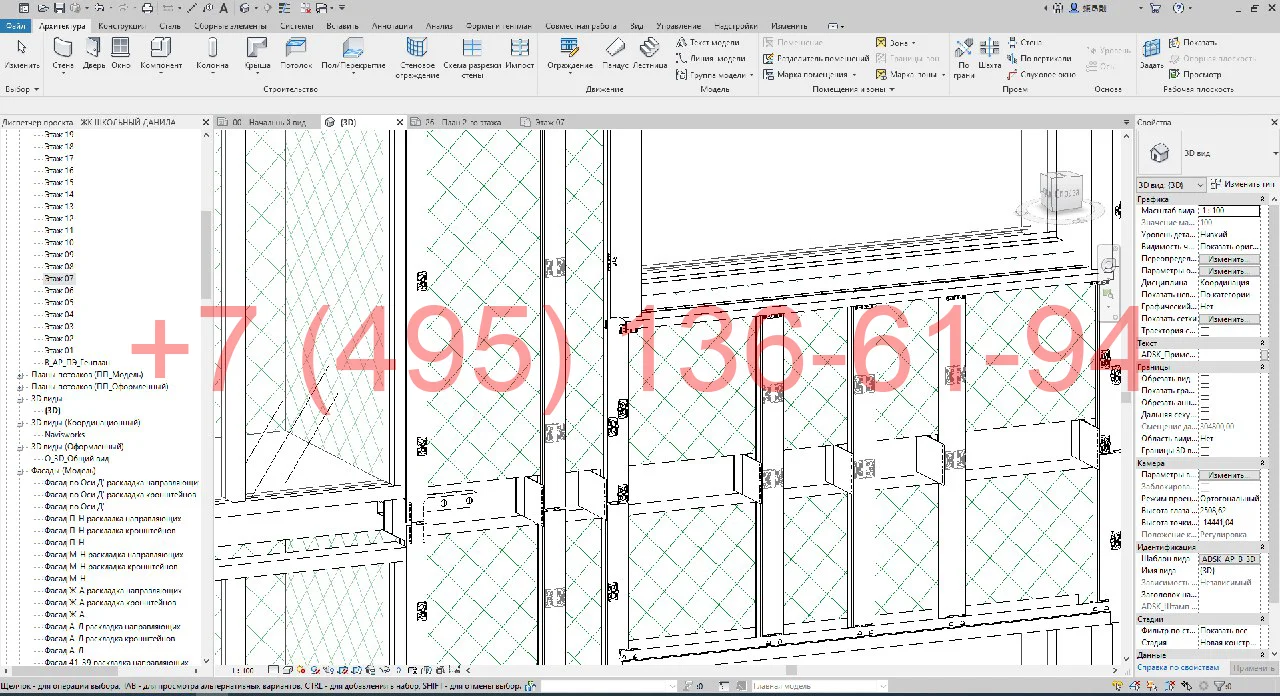Select the Дверь (Door) tool
This screenshot has width=1280, height=696.
tap(93, 53)
